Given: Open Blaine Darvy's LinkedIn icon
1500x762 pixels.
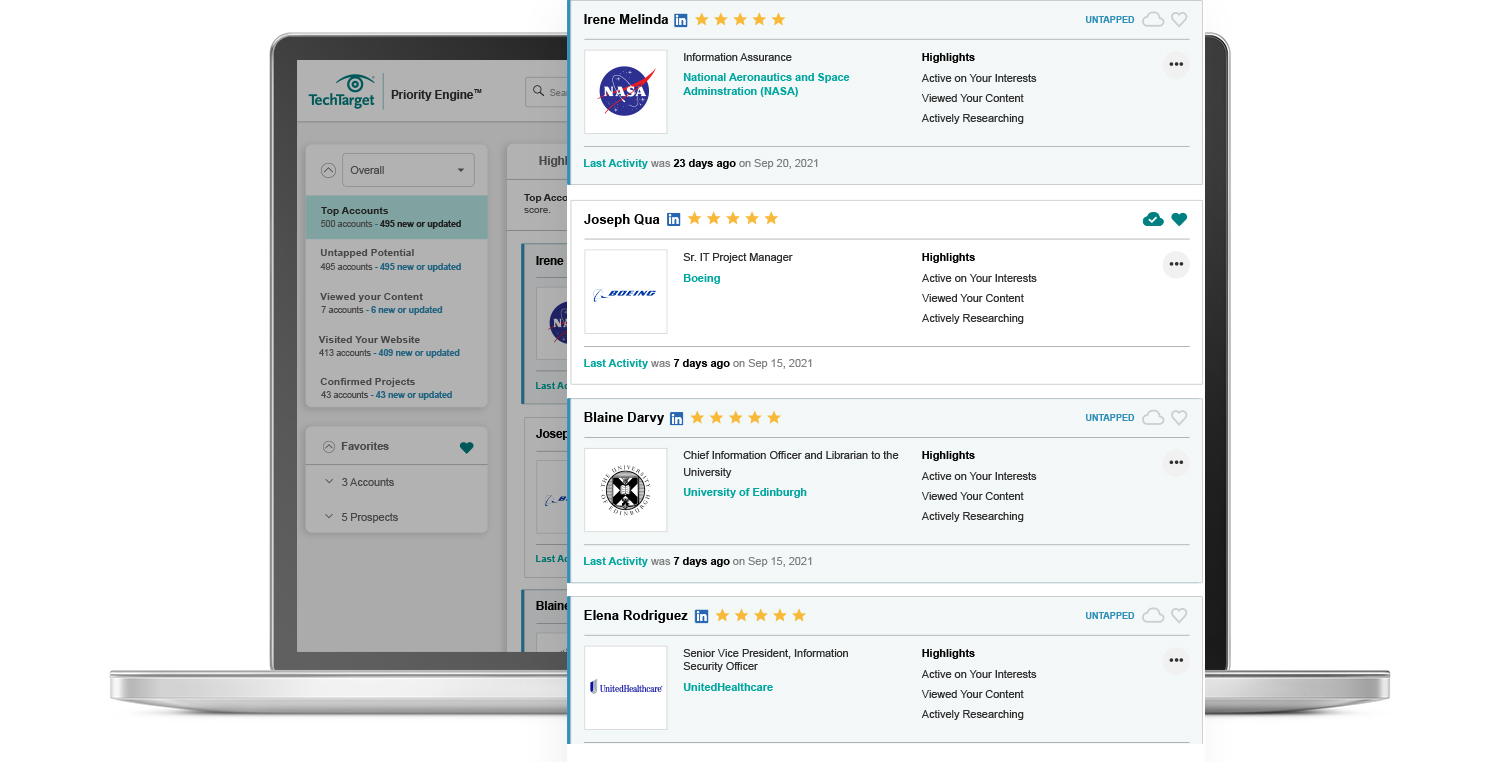Looking at the screenshot, I should click(x=677, y=418).
